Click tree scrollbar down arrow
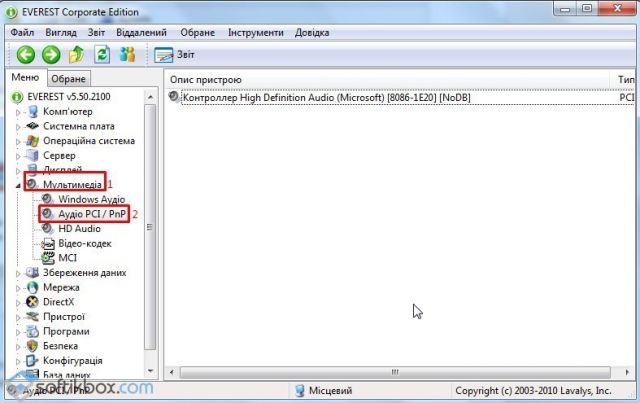This screenshot has width=640, height=403. click(150, 371)
